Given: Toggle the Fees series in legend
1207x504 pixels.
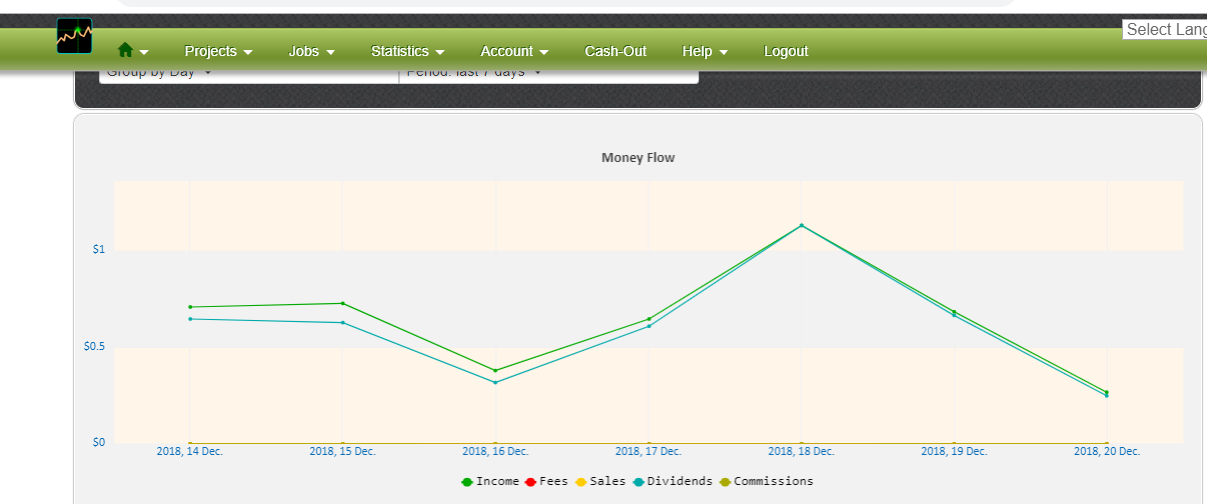Looking at the screenshot, I should pos(546,481).
